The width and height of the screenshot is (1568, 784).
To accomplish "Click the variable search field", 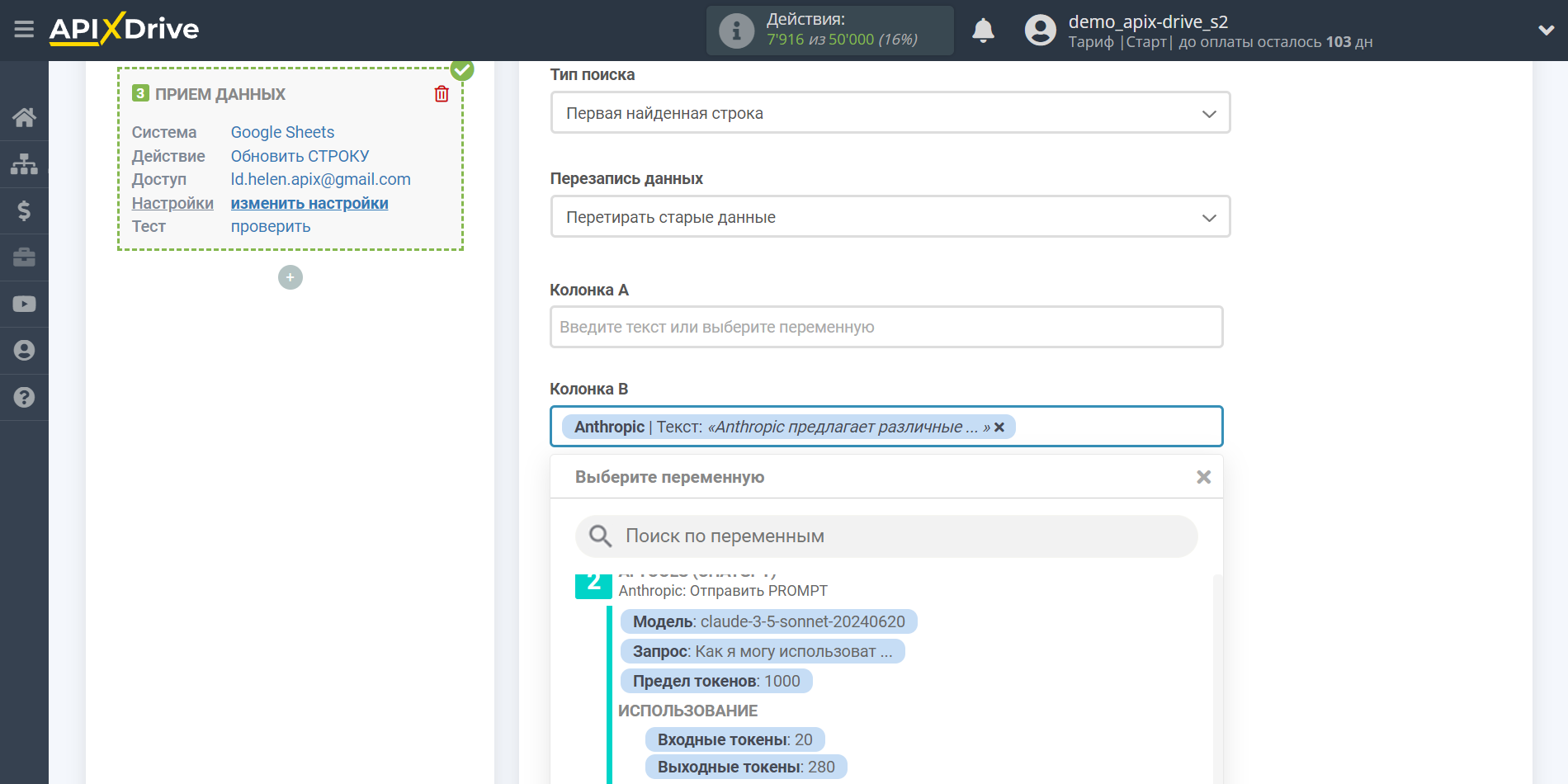I will (x=886, y=536).
